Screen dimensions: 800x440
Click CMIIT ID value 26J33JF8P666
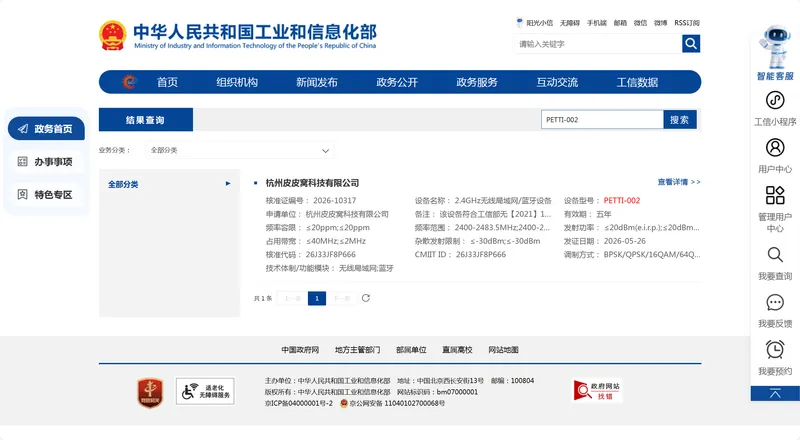(x=481, y=254)
